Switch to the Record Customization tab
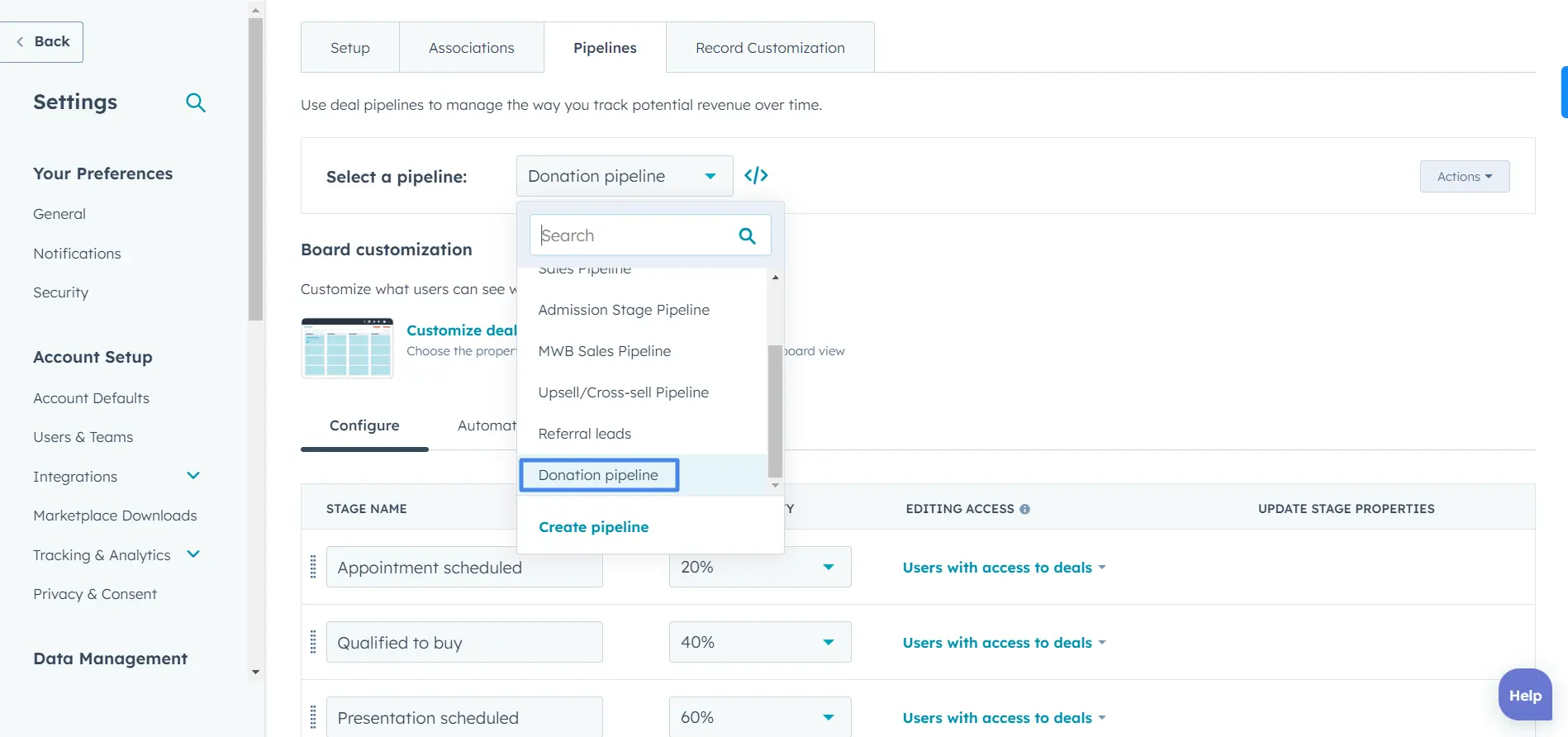 tap(769, 48)
